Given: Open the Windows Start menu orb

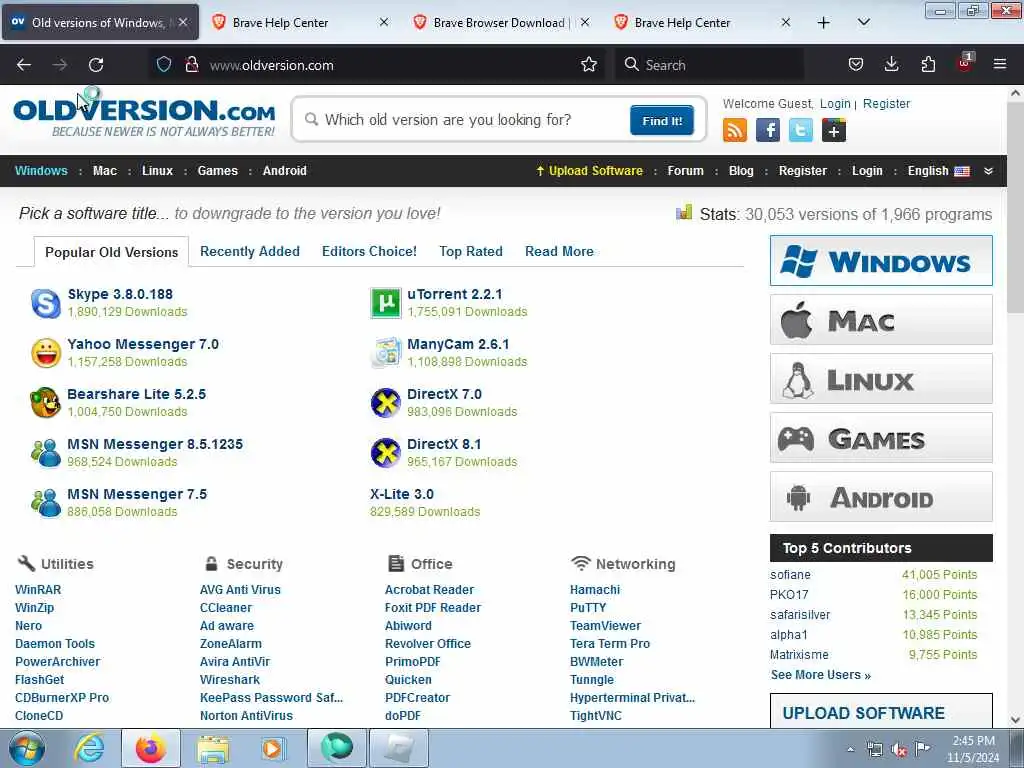Looking at the screenshot, I should click(27, 748).
